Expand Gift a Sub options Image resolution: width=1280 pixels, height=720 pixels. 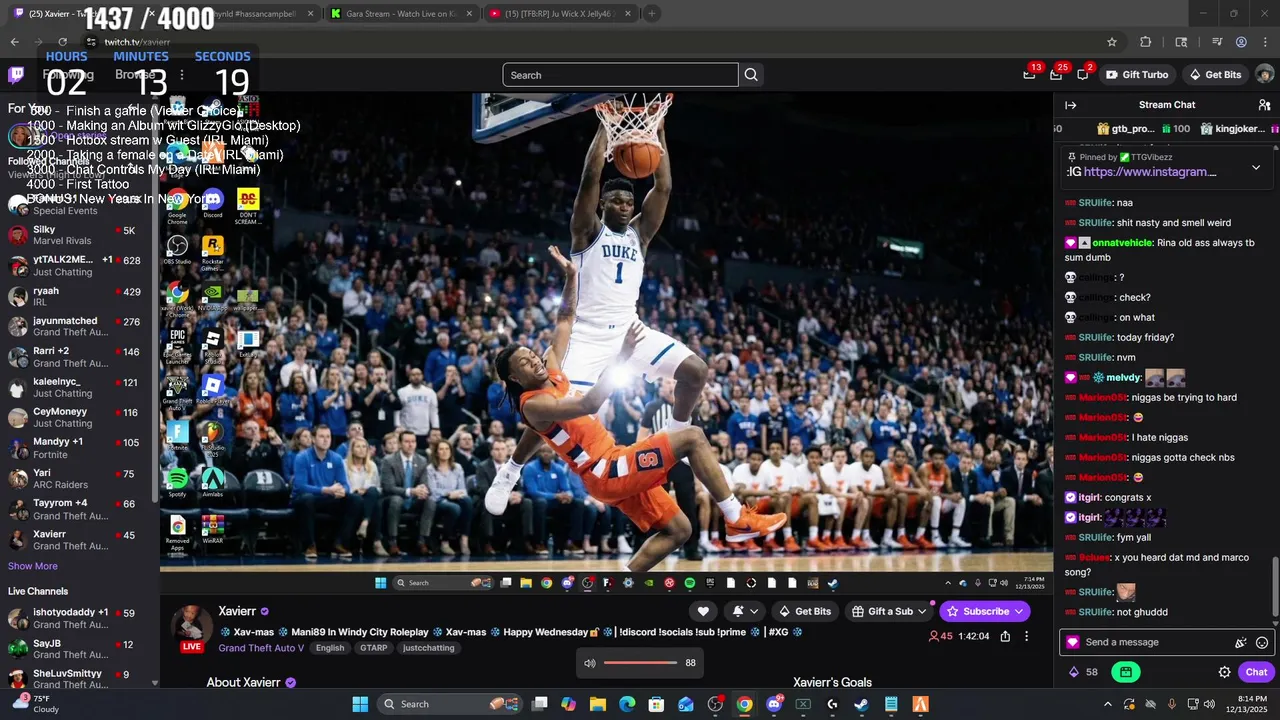[x=922, y=611]
